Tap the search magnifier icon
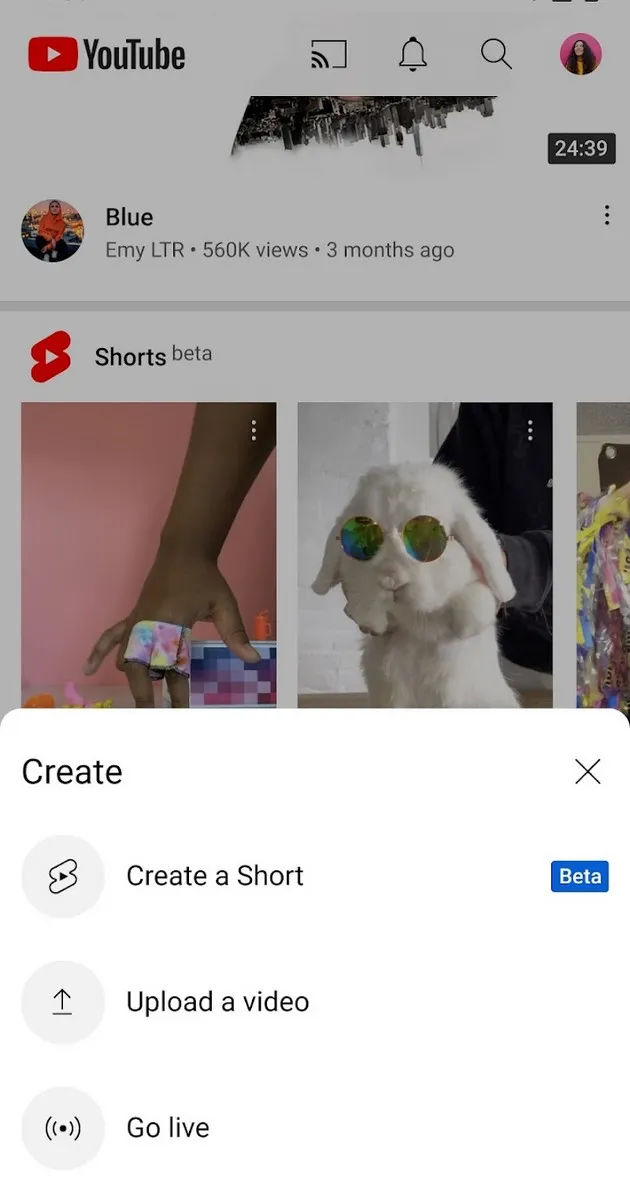Screen dimensions: 630x1200 click(x=496, y=54)
